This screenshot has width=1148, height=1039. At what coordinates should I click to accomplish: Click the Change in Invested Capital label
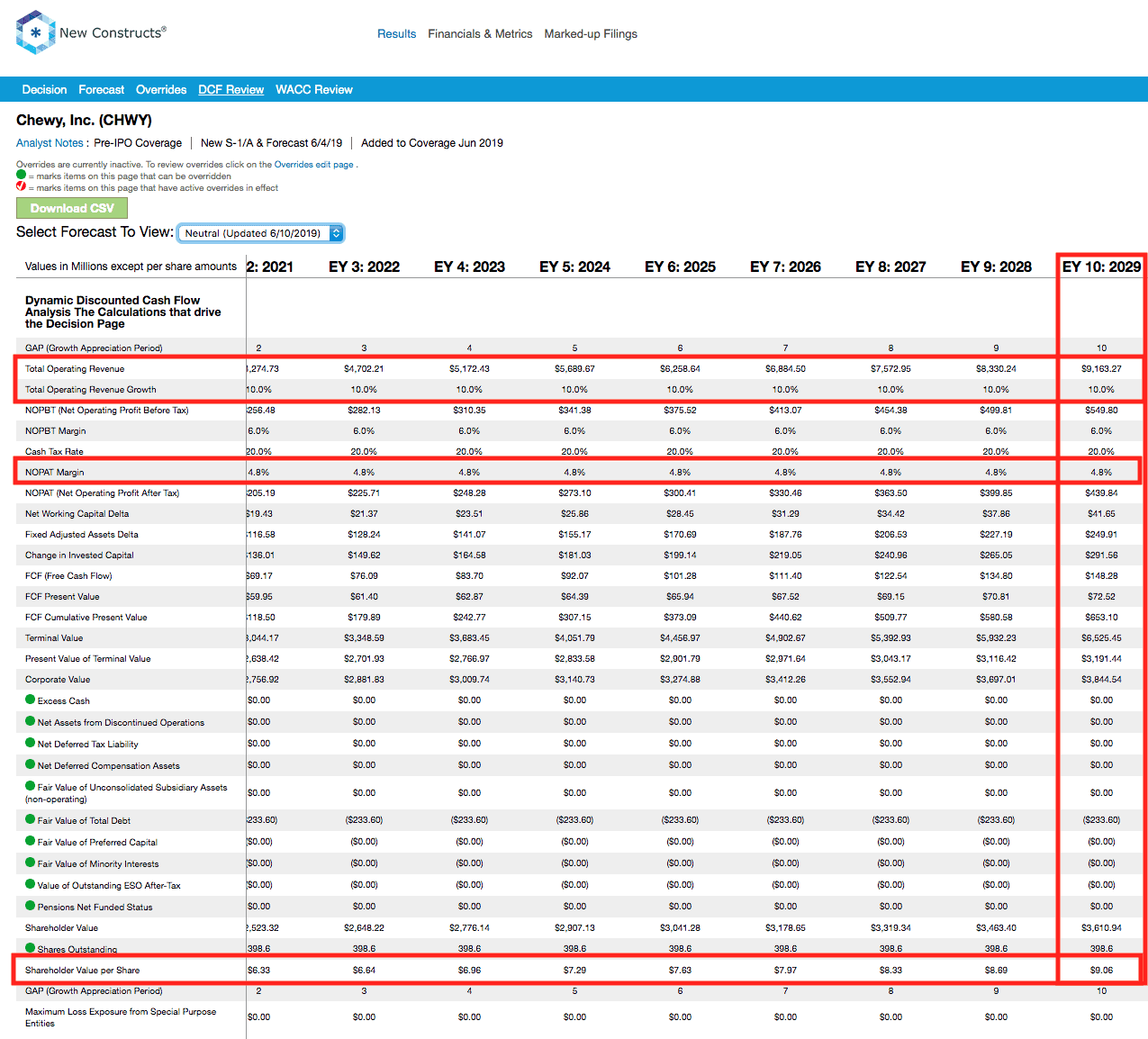[x=79, y=555]
